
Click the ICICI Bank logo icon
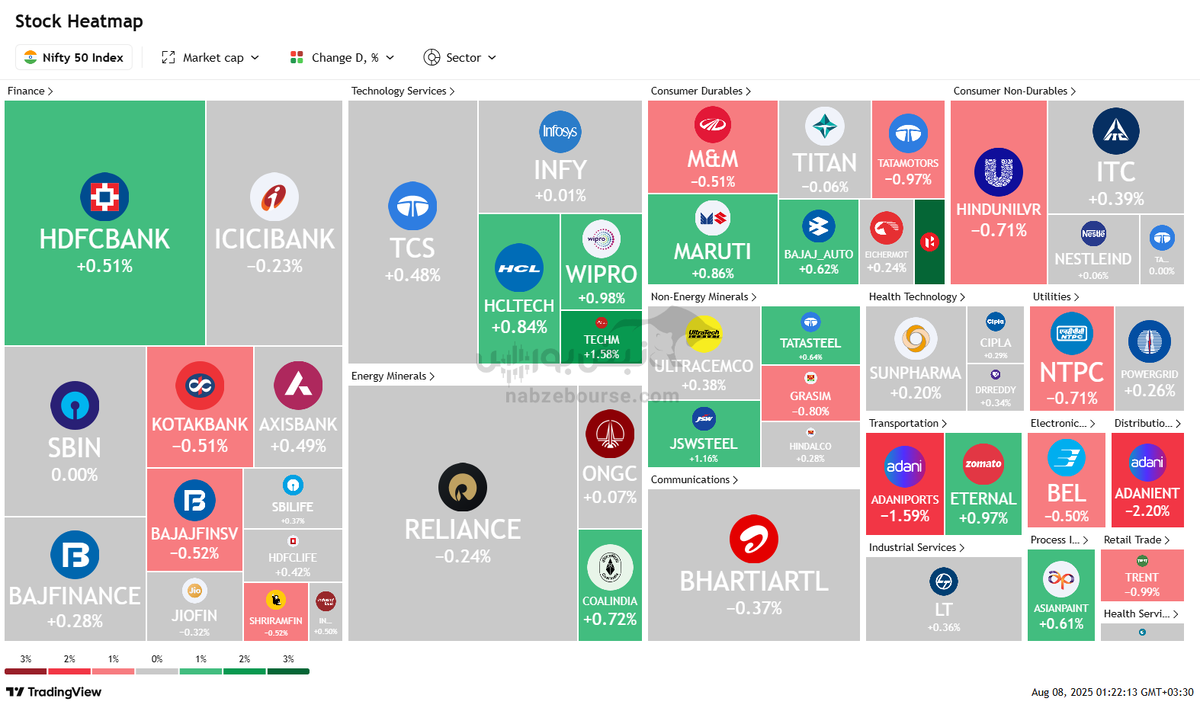[274, 197]
